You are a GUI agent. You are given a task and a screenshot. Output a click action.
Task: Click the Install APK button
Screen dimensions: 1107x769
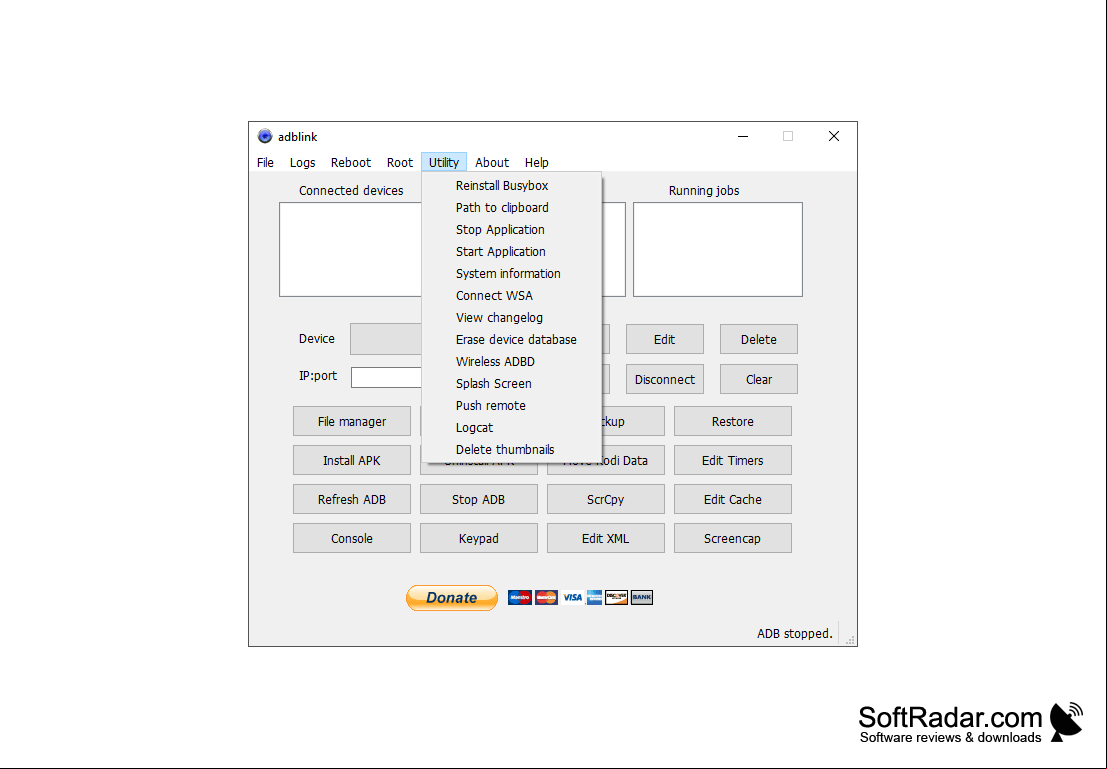point(352,460)
